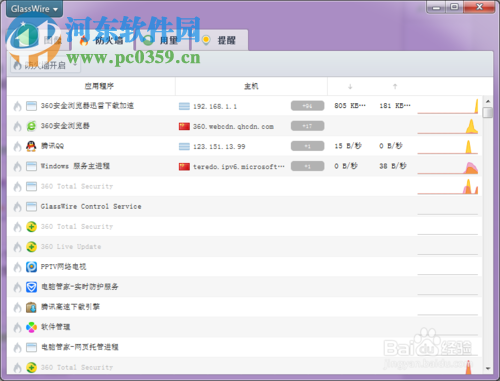Image resolution: width=500 pixels, height=381 pixels.
Task: Click the flag icon beside 192.168.1.1
Action: click(x=184, y=106)
